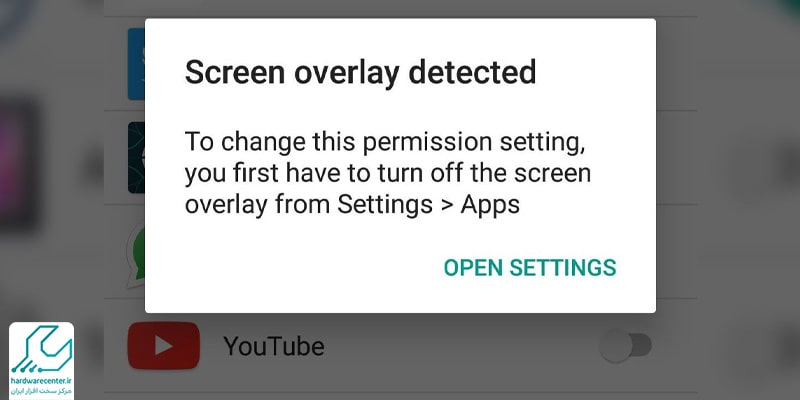Click 'Settings > Apps' in the message
This screenshot has width=800, height=400.
coord(429,205)
